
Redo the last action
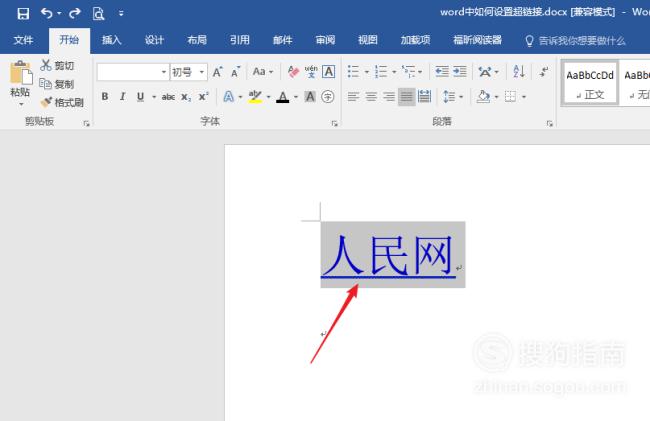(75, 13)
